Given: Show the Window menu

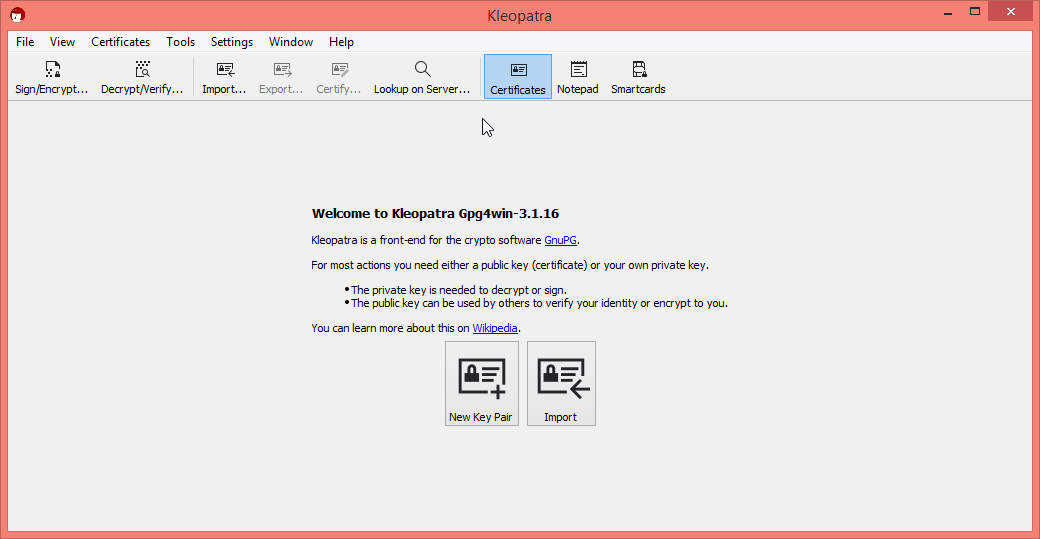Looking at the screenshot, I should (291, 42).
